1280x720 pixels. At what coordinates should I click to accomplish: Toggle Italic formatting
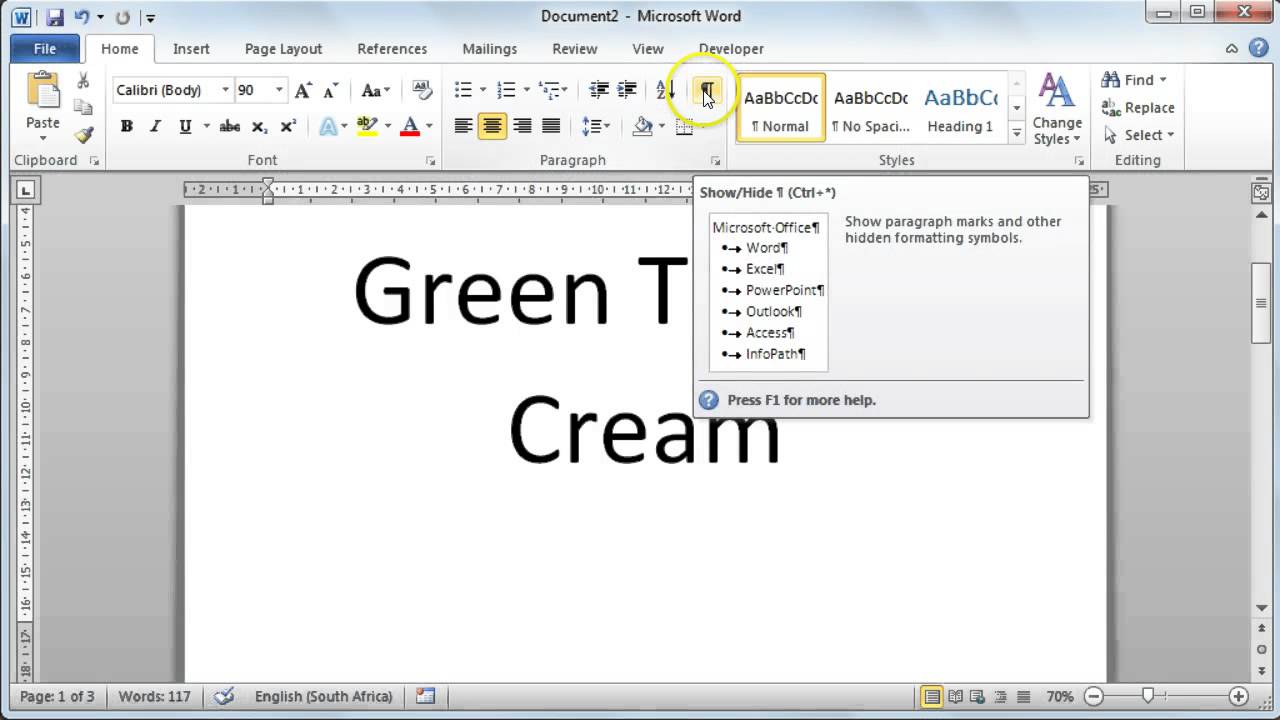click(x=155, y=126)
